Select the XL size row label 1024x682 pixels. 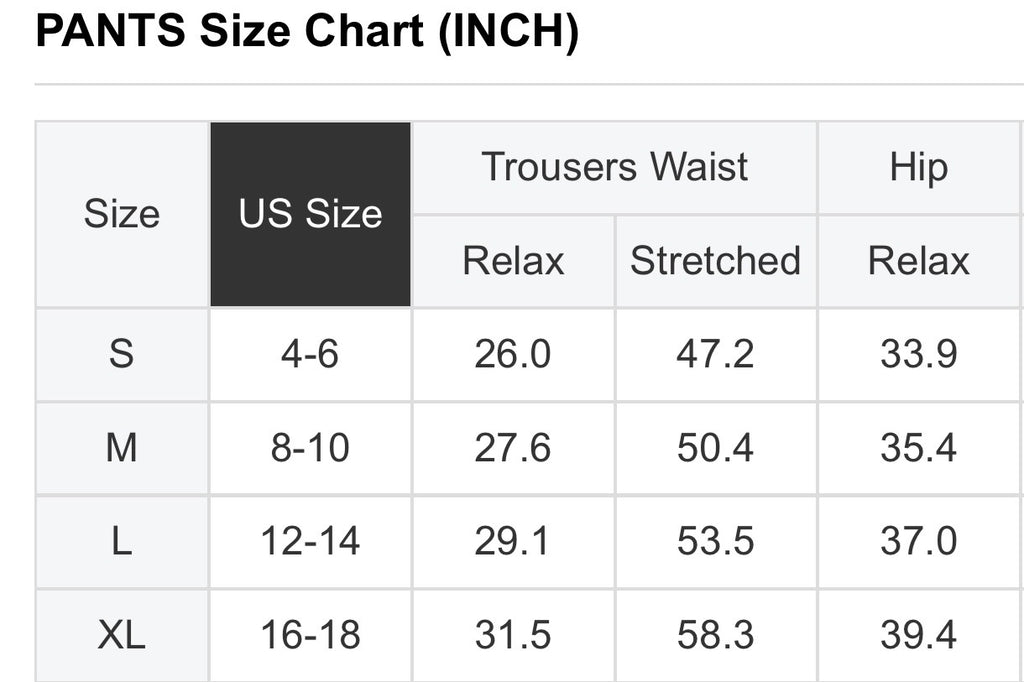tap(122, 635)
